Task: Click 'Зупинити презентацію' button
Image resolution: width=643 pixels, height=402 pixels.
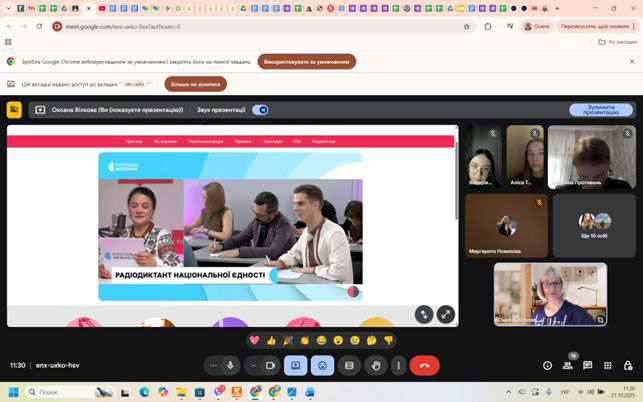Action: 601,110
